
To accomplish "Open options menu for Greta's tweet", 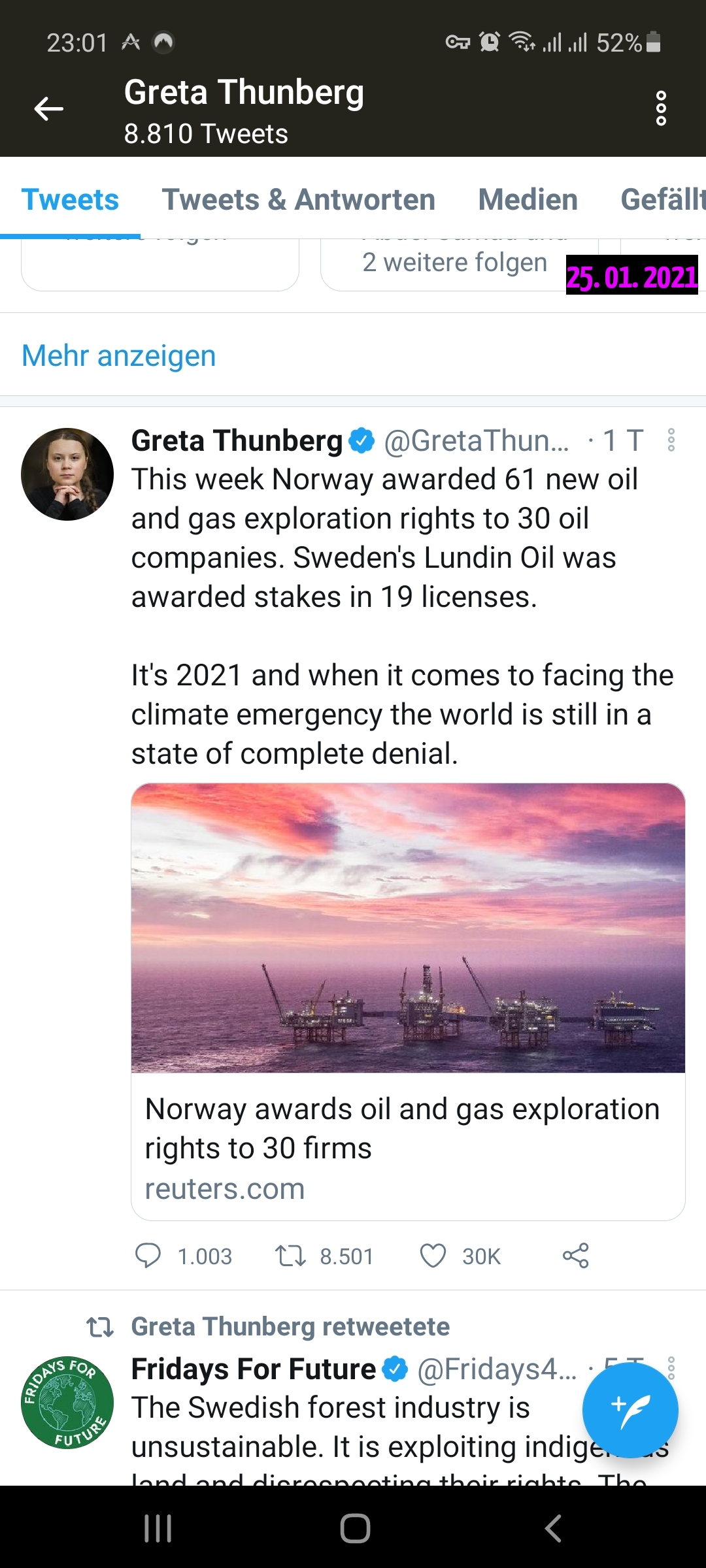I will pyautogui.click(x=671, y=440).
